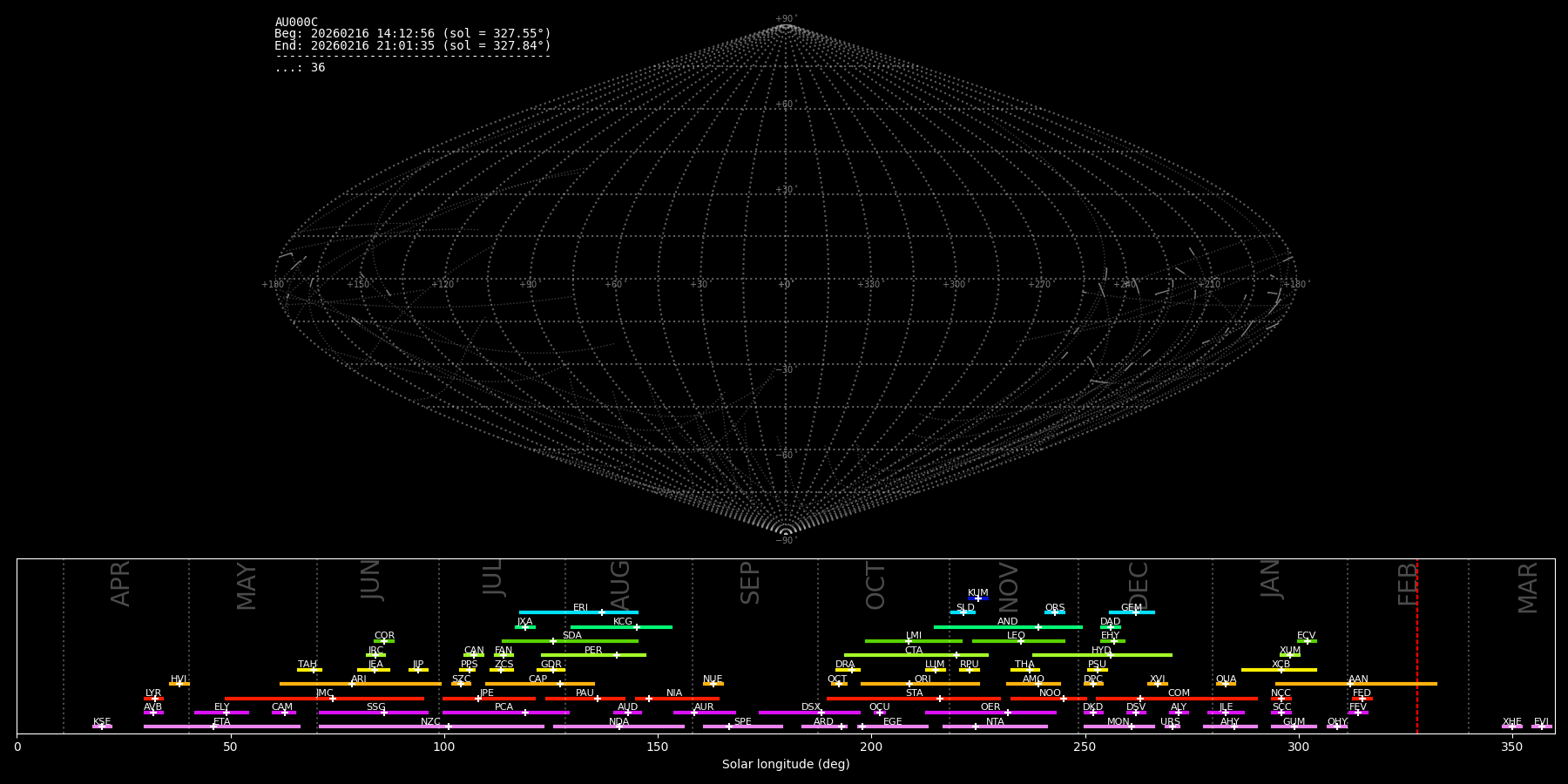Click the AUG month label
The height and width of the screenshot is (784, 1568).
point(619,586)
